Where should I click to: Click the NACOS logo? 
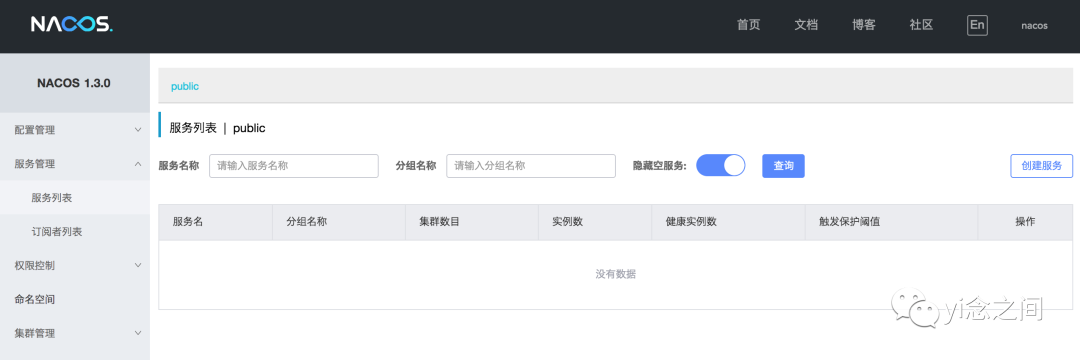tap(72, 25)
